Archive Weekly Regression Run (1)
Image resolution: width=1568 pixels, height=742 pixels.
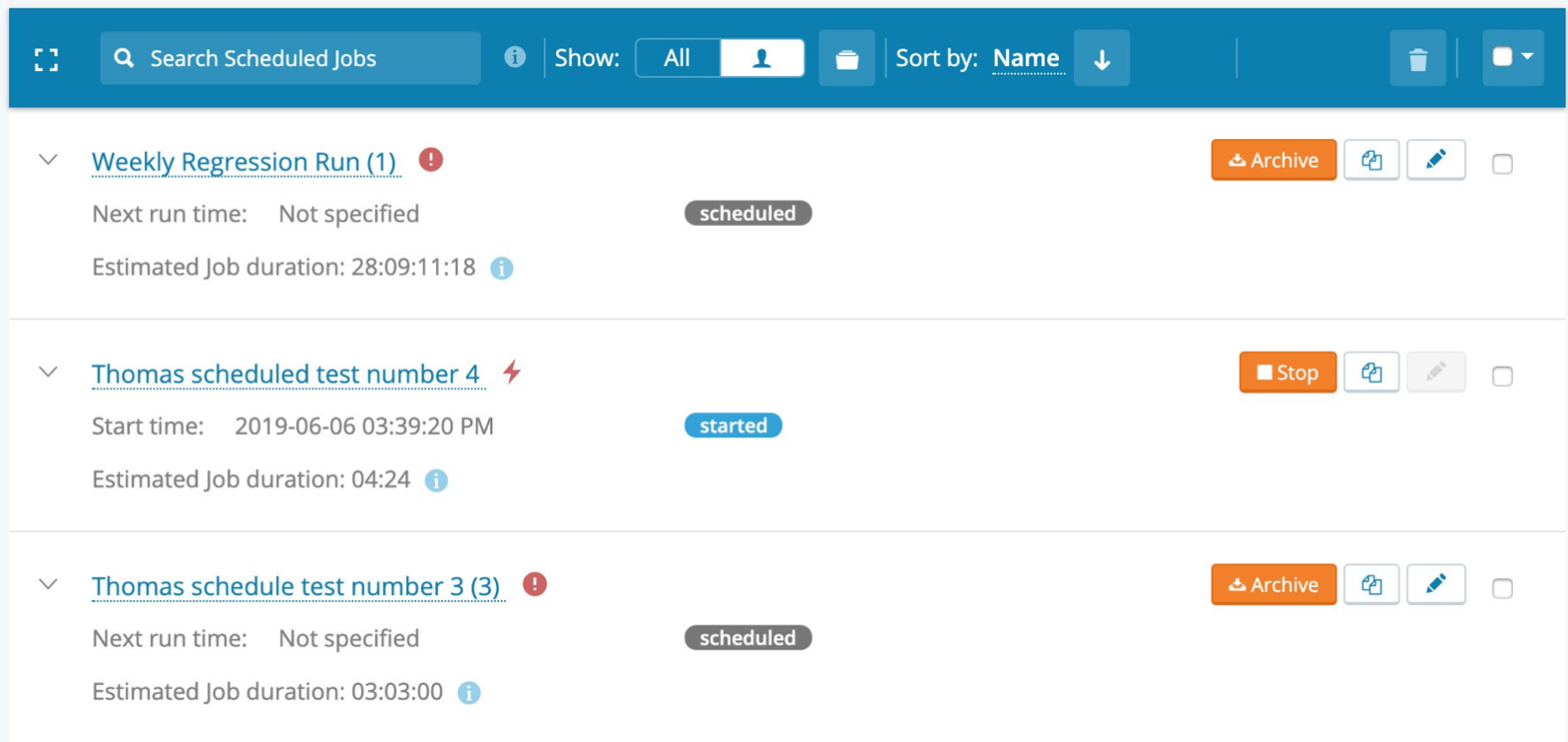pos(1273,160)
